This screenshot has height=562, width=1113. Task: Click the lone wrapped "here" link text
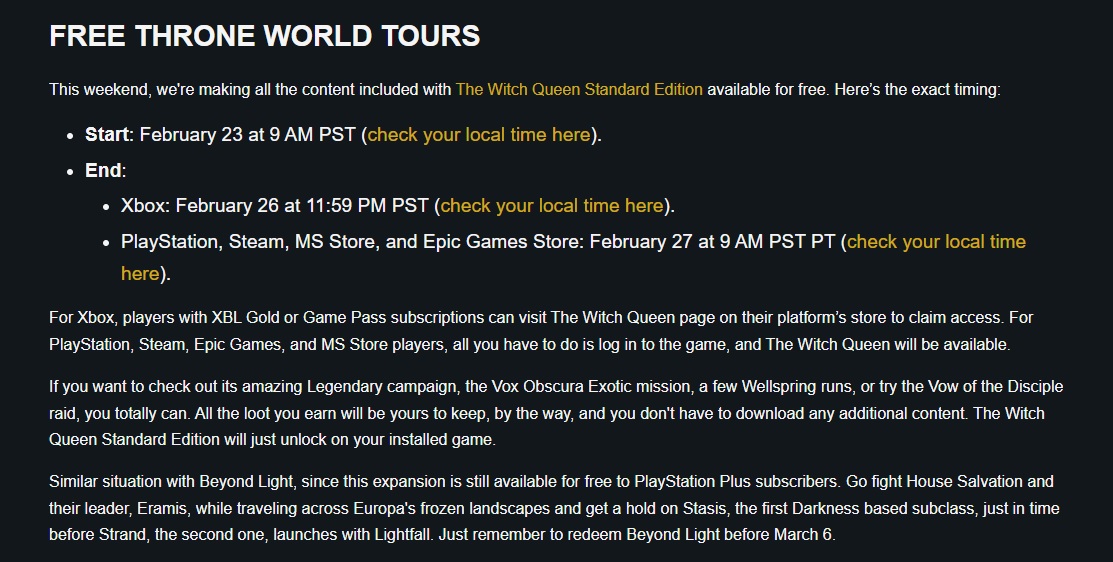click(140, 274)
